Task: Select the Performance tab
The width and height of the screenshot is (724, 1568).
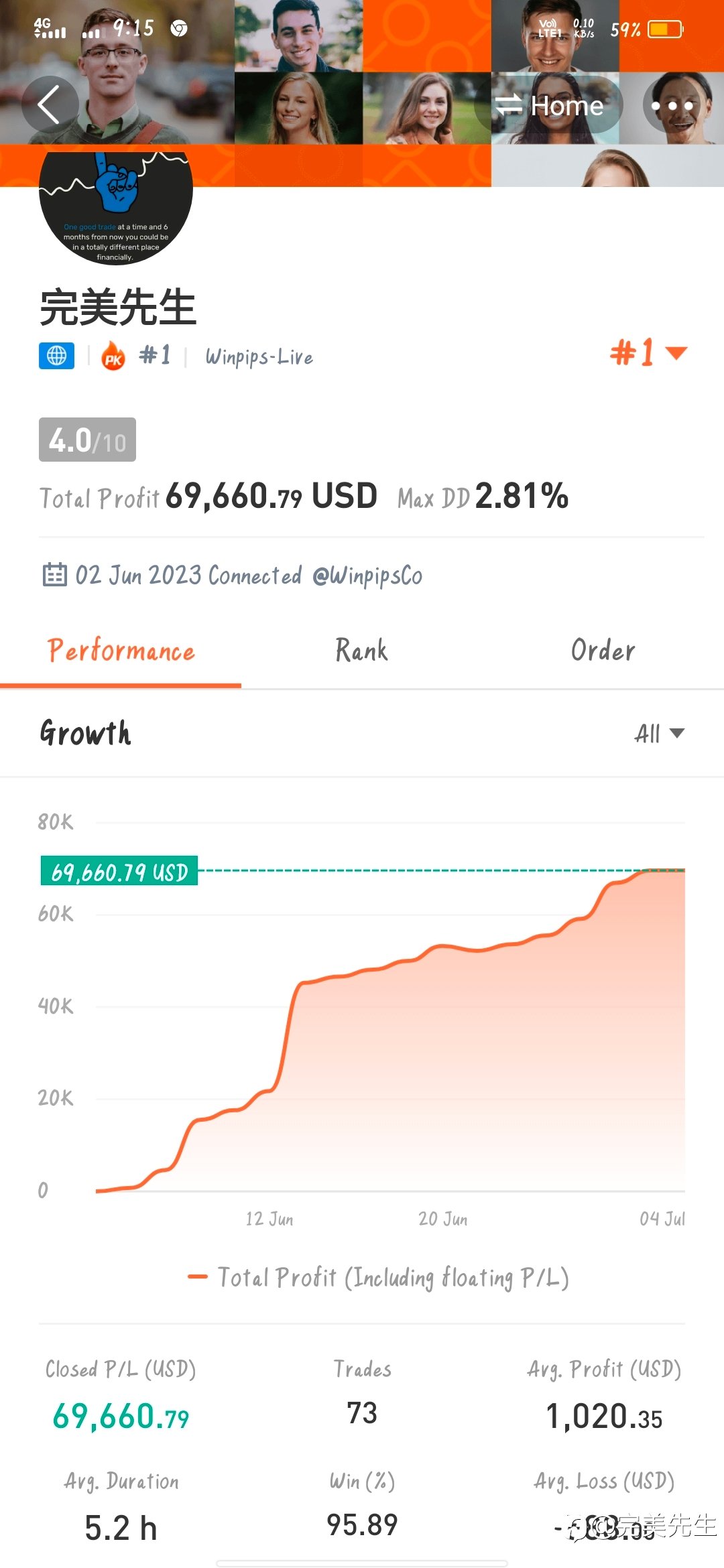Action: coord(121,651)
